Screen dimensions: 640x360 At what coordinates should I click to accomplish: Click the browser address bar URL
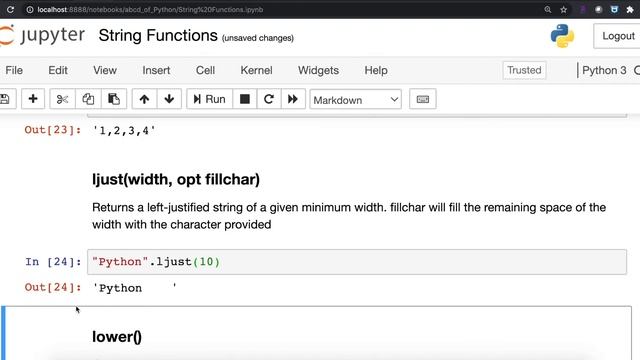pyautogui.click(x=150, y=9)
